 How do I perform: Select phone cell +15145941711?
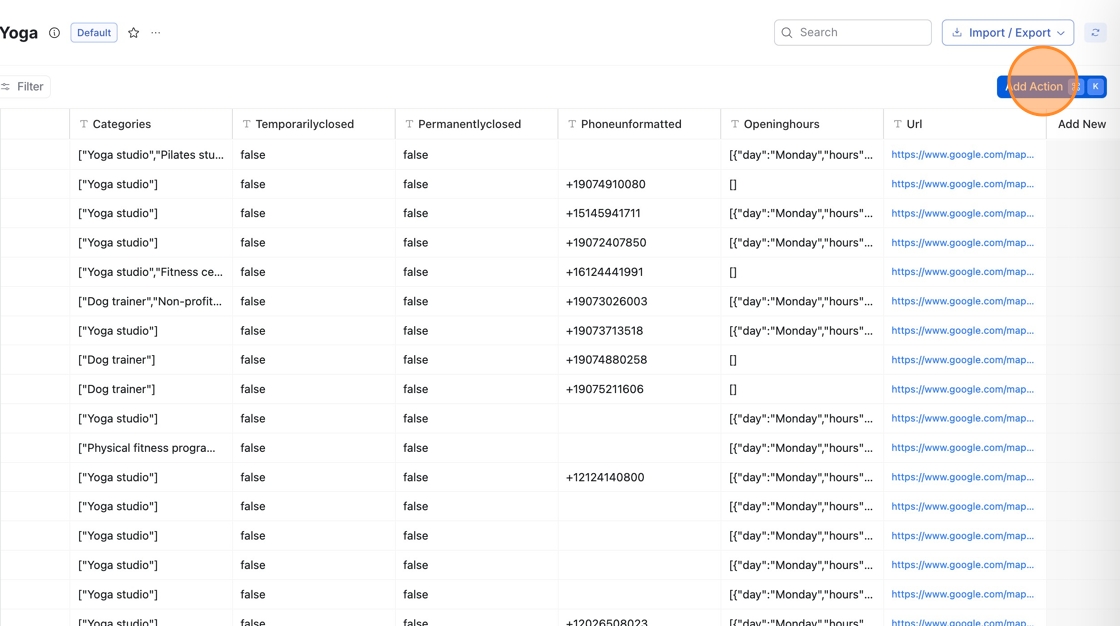point(639,214)
